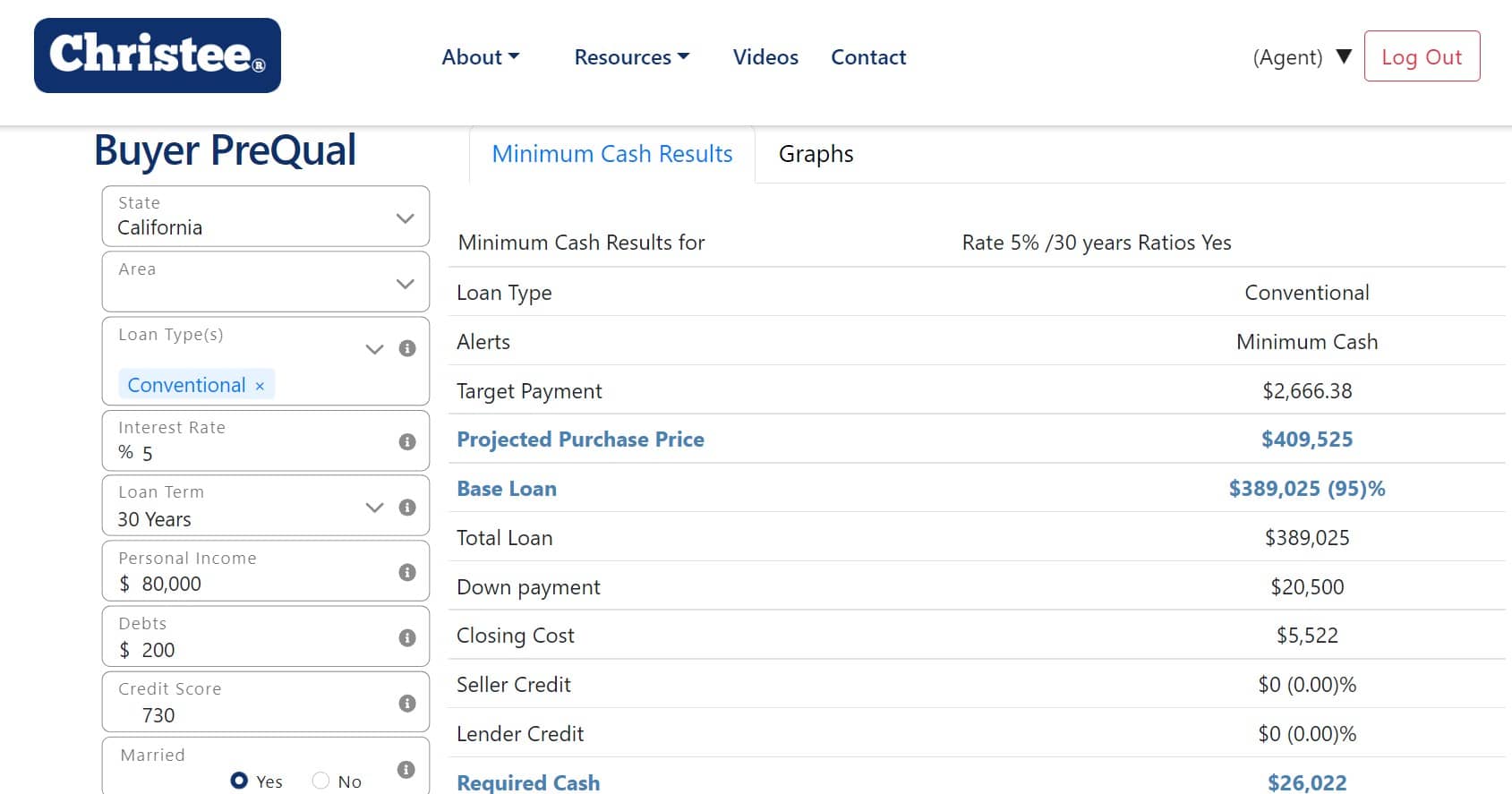This screenshot has height=794, width=1512.
Task: Click info icon beside Loan Type(s)
Action: coord(407,348)
